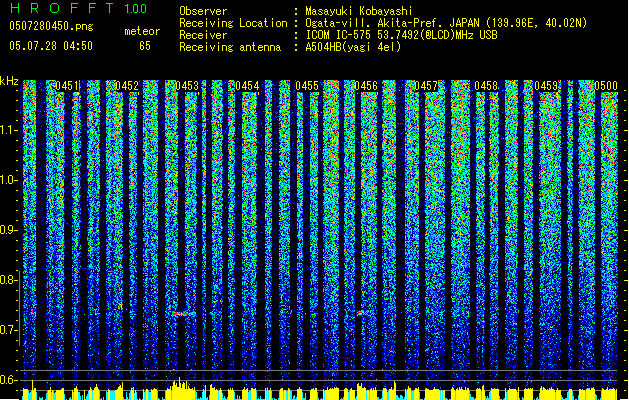Click the 'meteor' label
The height and width of the screenshot is (400, 629).
[x=142, y=31]
